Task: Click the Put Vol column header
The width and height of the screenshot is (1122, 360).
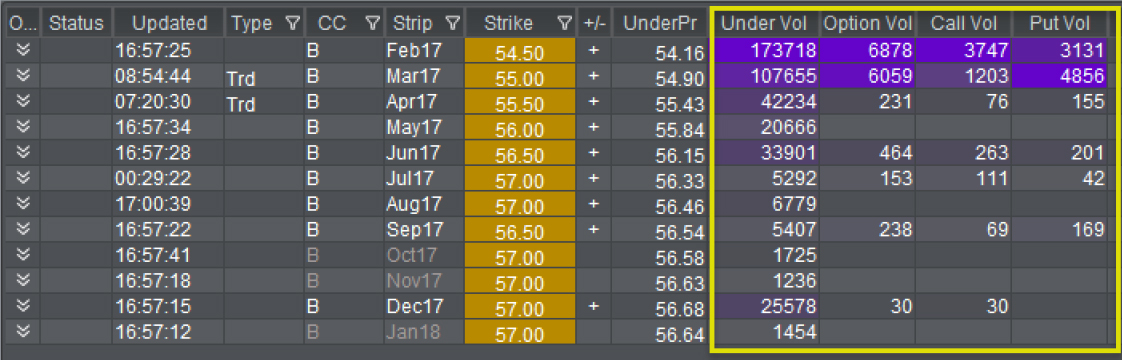Action: click(1060, 24)
